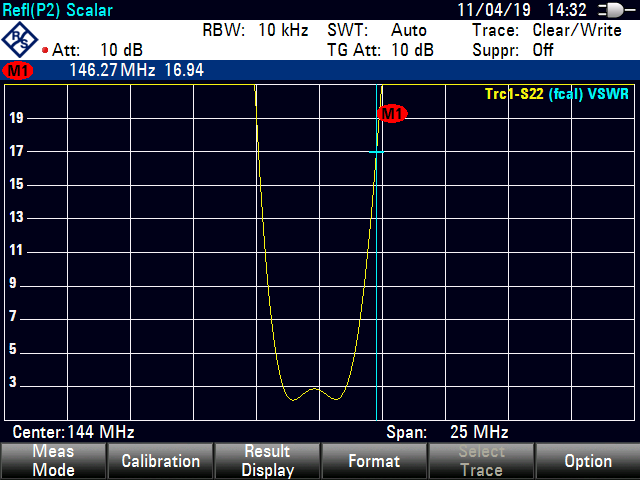Click the cyan marker crosshair on the trace
Image resolution: width=640 pixels, height=480 pixels.
(x=377, y=152)
